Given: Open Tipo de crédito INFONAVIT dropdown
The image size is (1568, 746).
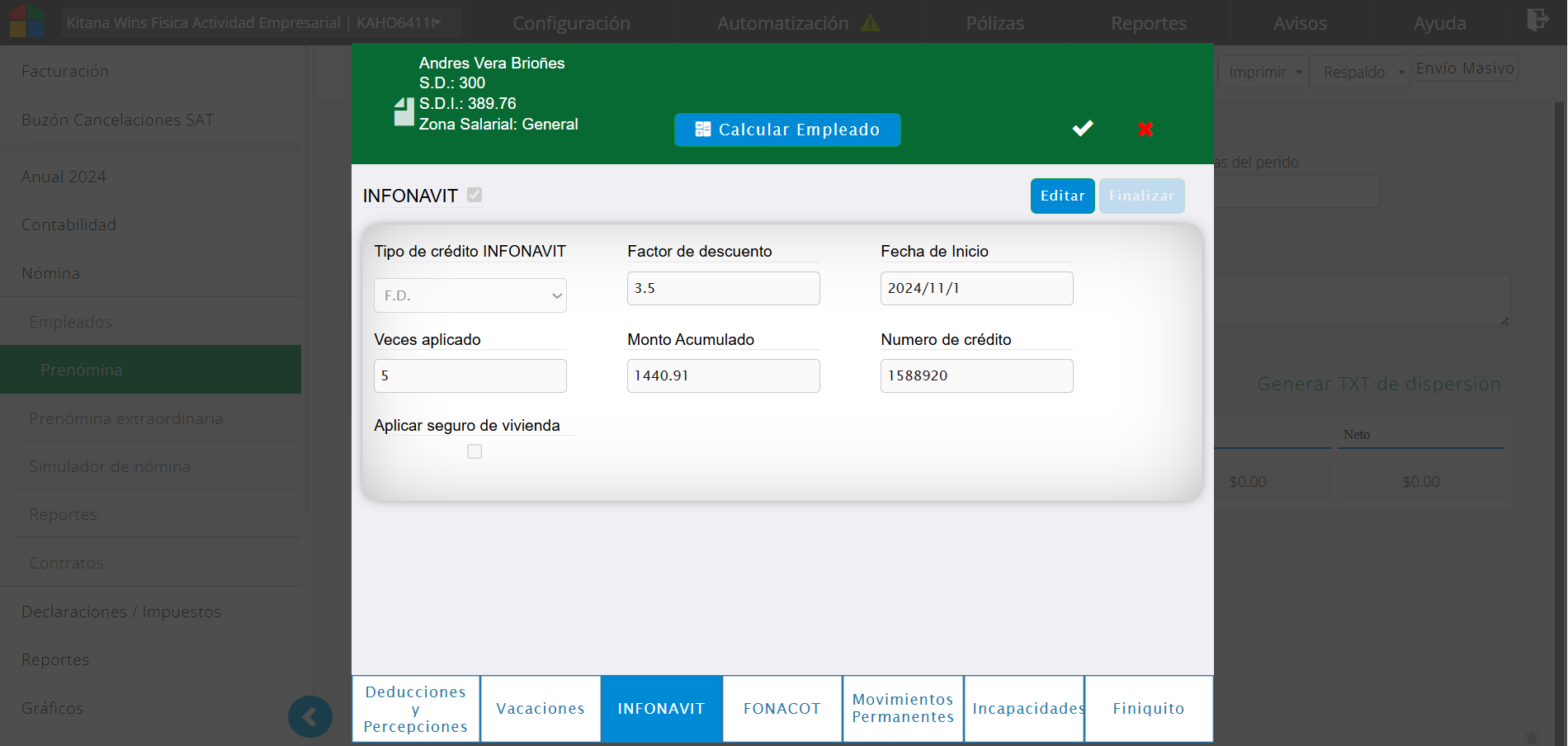Looking at the screenshot, I should (470, 295).
